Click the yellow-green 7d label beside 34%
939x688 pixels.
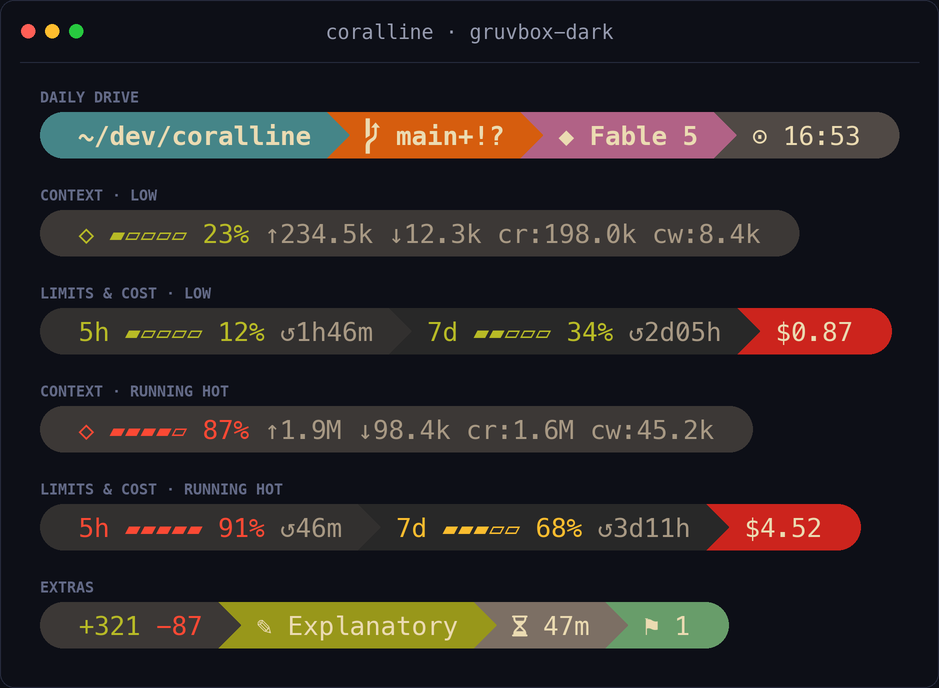click(443, 332)
